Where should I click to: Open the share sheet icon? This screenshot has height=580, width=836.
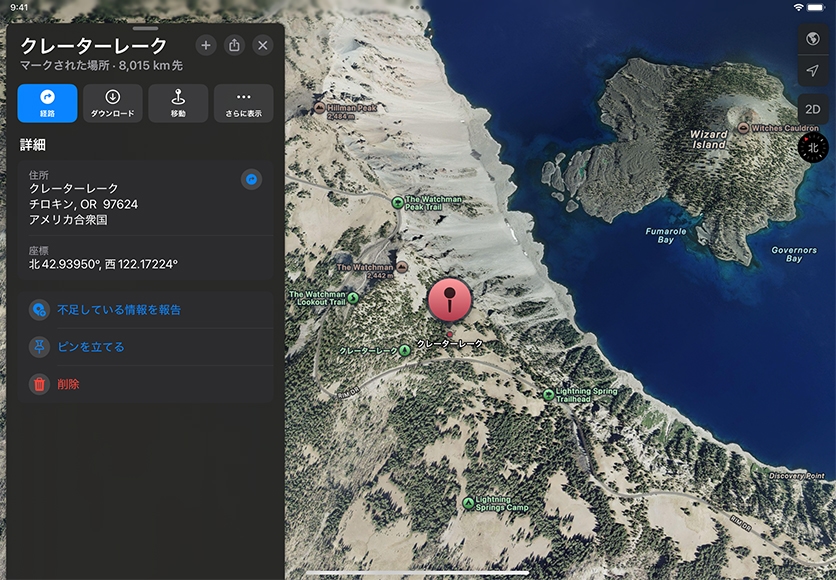pyautogui.click(x=234, y=45)
